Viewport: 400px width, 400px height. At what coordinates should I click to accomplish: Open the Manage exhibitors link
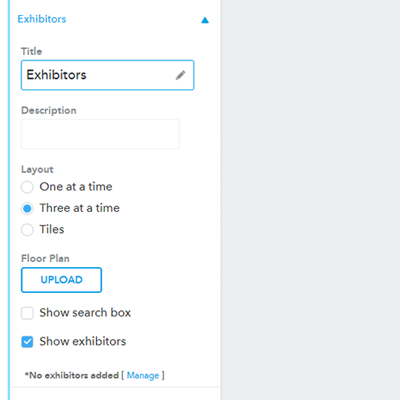(143, 376)
